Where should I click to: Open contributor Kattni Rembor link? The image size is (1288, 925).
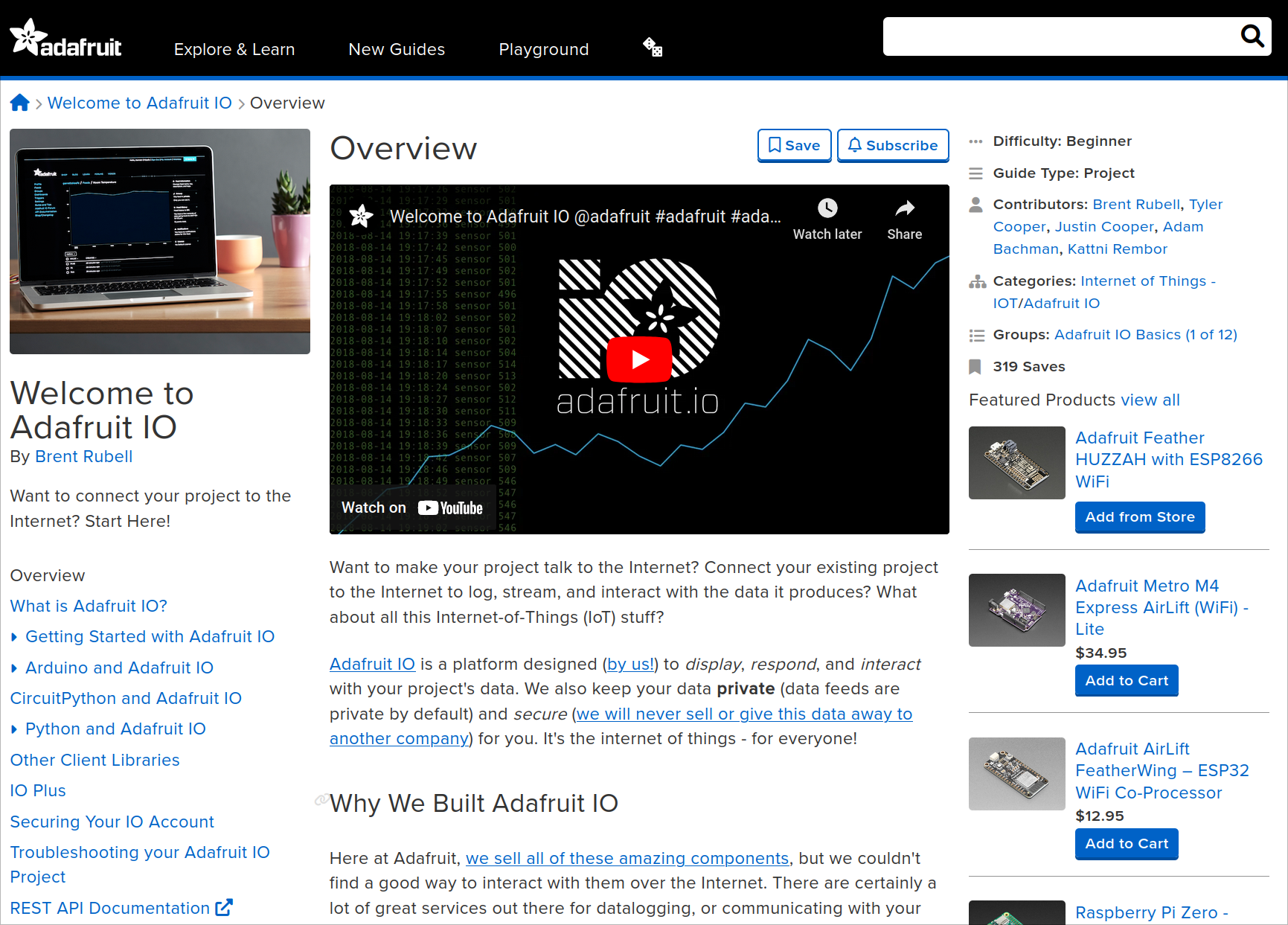1117,249
